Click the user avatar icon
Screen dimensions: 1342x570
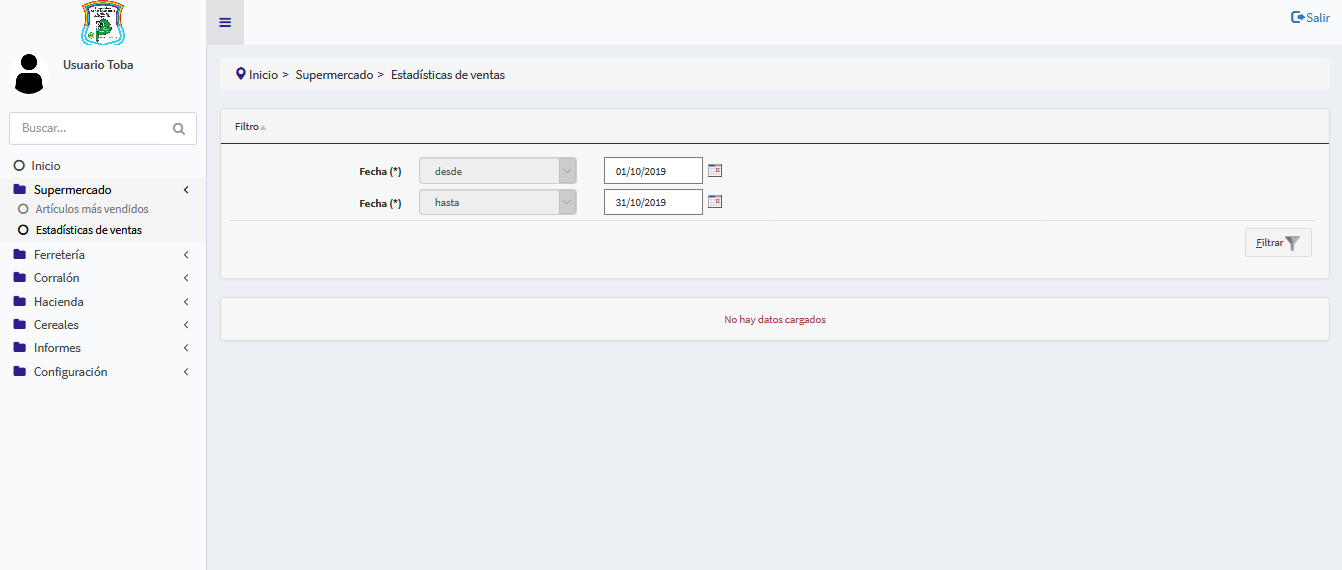29,74
